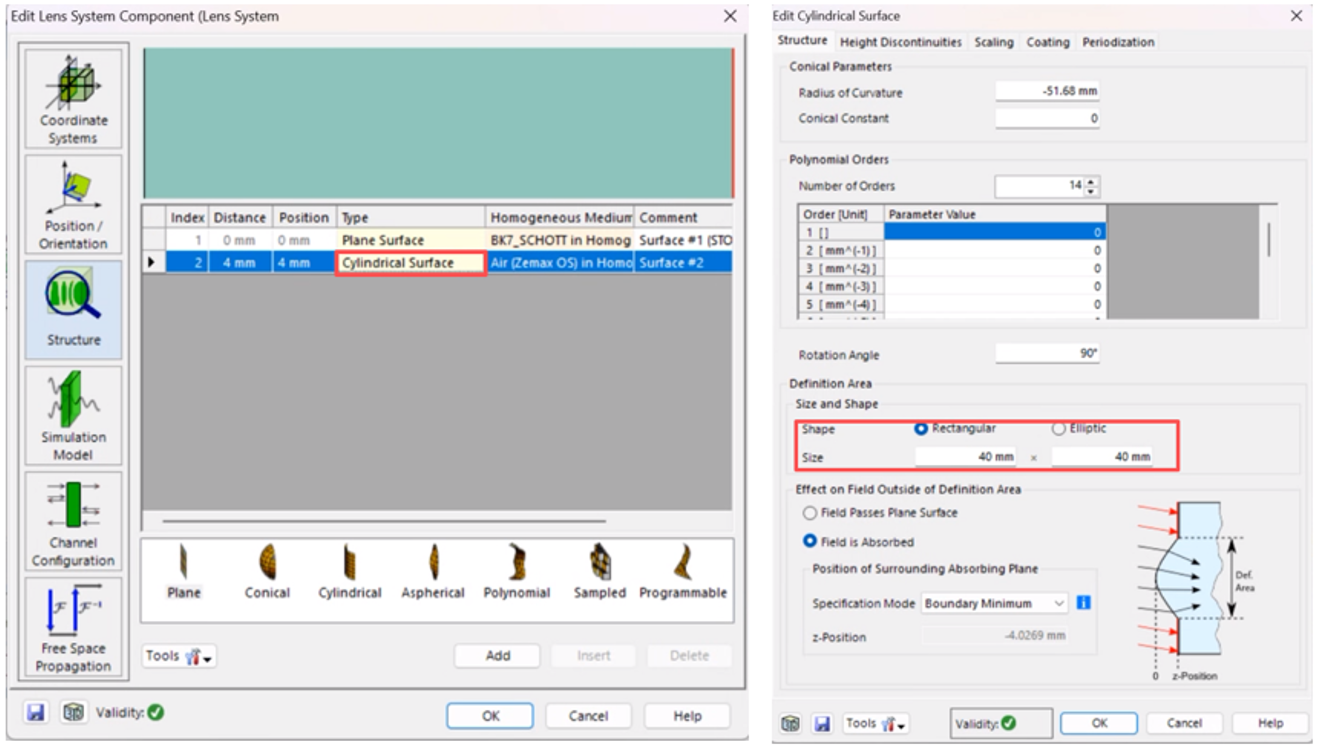
Task: Open the Channel Configuration page
Action: (74, 521)
